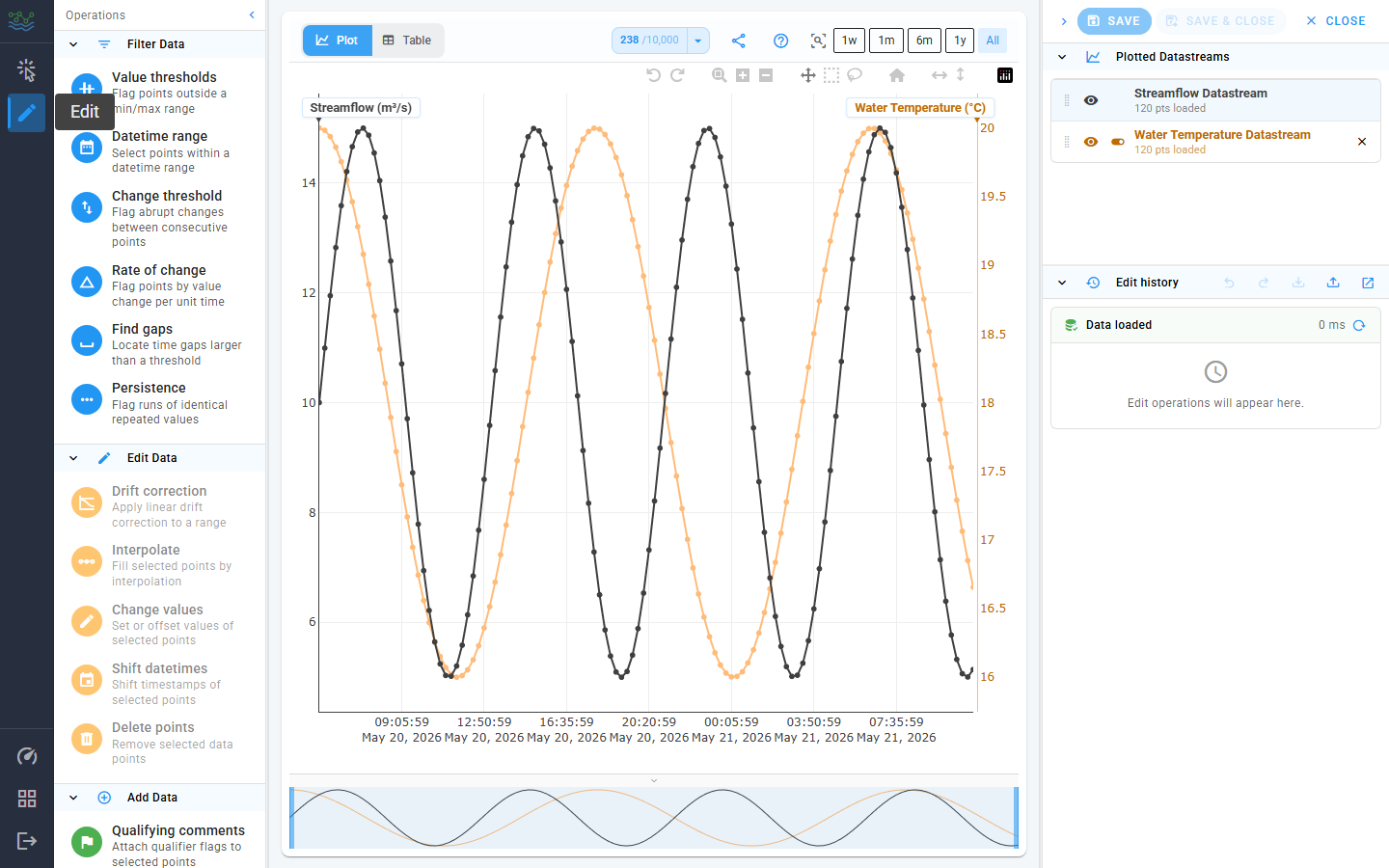Click the download icon in Edit history
Screen dimensions: 1389x868
(1298, 283)
